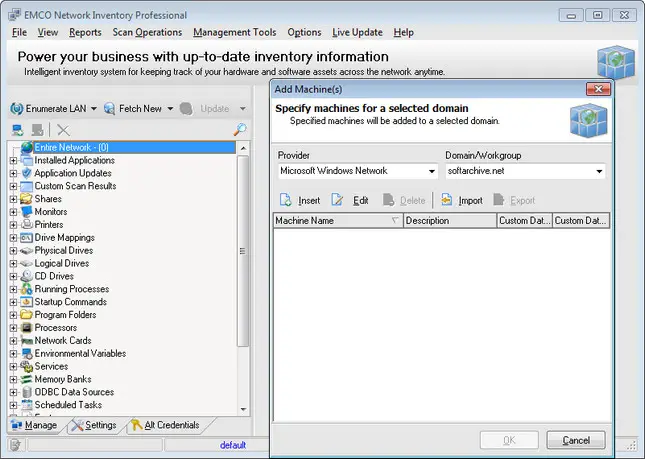645x459 pixels.
Task: Click the Enumerate LAN globe icon
Action: coord(17,109)
